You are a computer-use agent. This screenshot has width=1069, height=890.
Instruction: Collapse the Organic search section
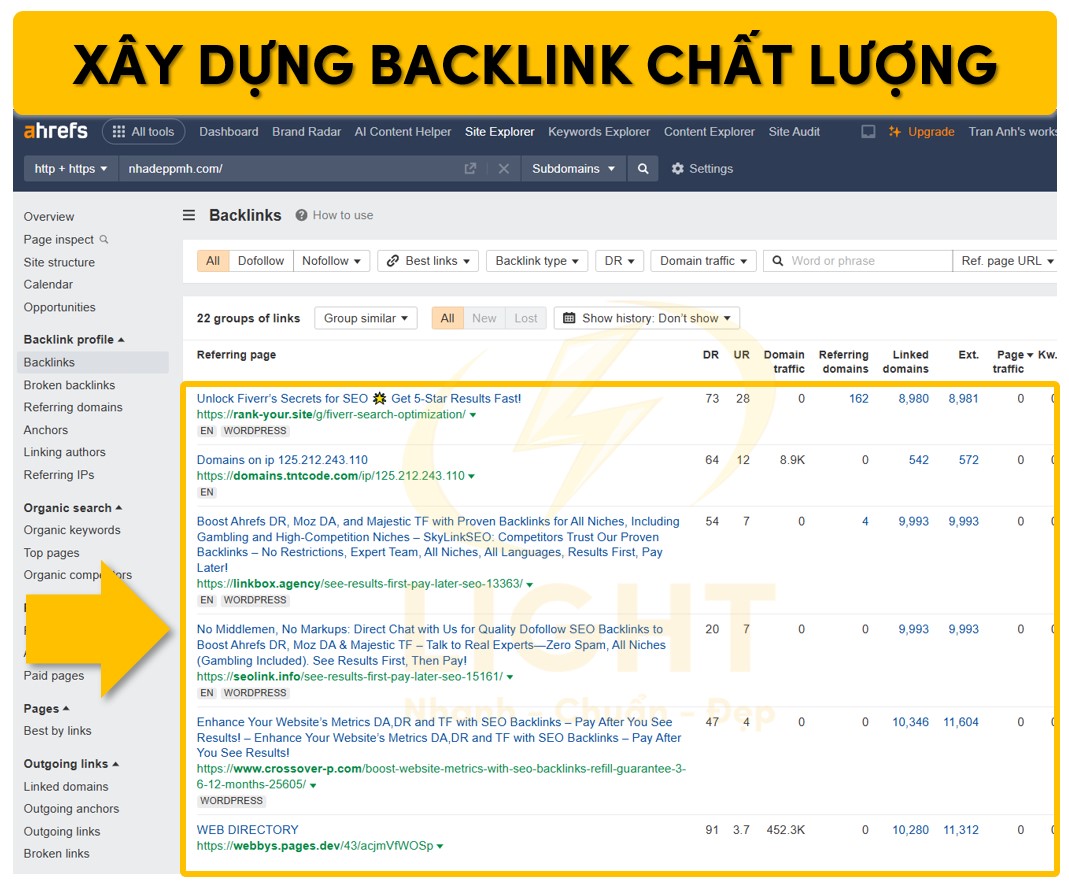[x=72, y=507]
